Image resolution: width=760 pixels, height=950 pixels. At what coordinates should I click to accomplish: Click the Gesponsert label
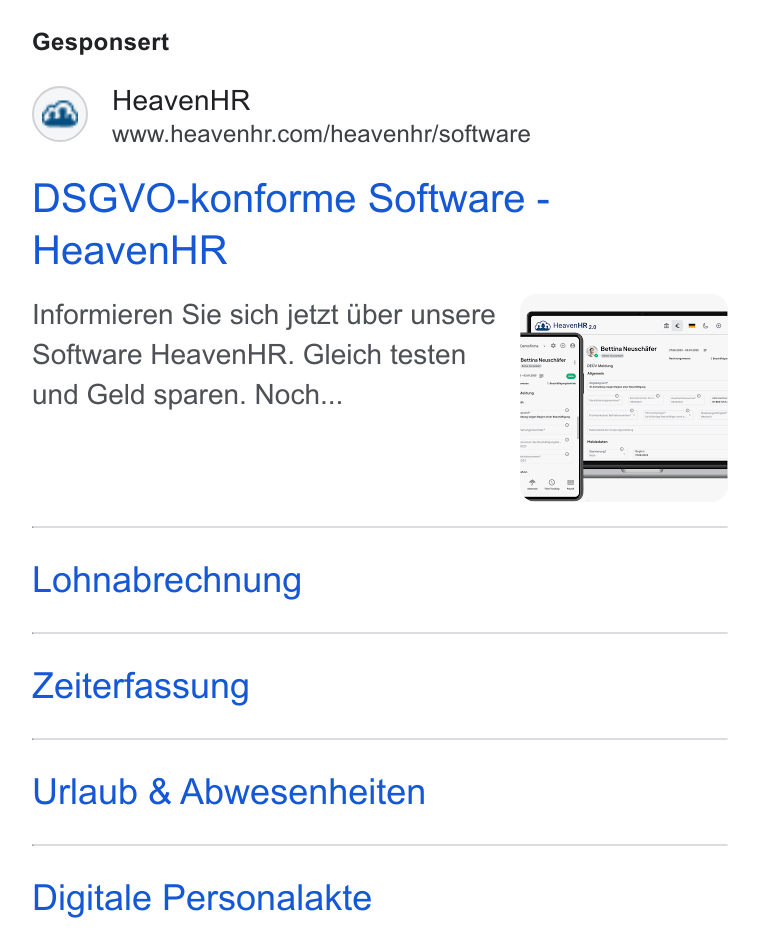tap(101, 42)
